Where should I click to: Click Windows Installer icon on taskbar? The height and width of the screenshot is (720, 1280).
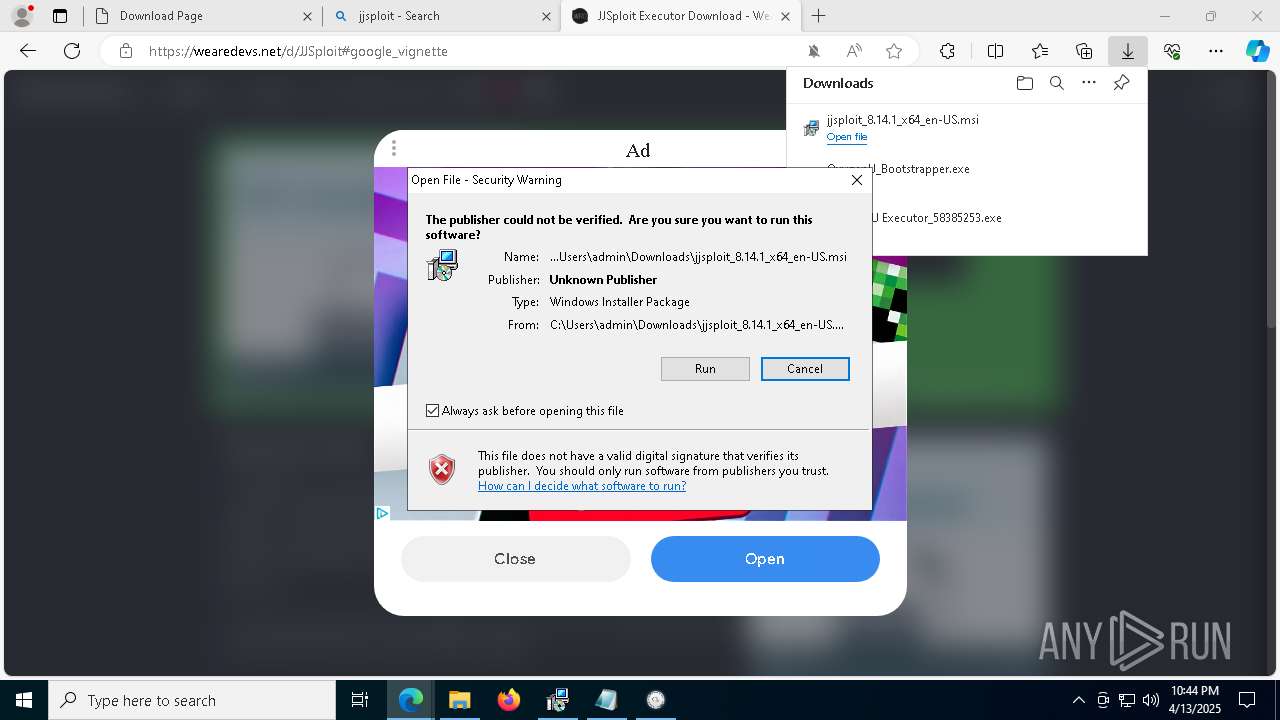pos(557,700)
